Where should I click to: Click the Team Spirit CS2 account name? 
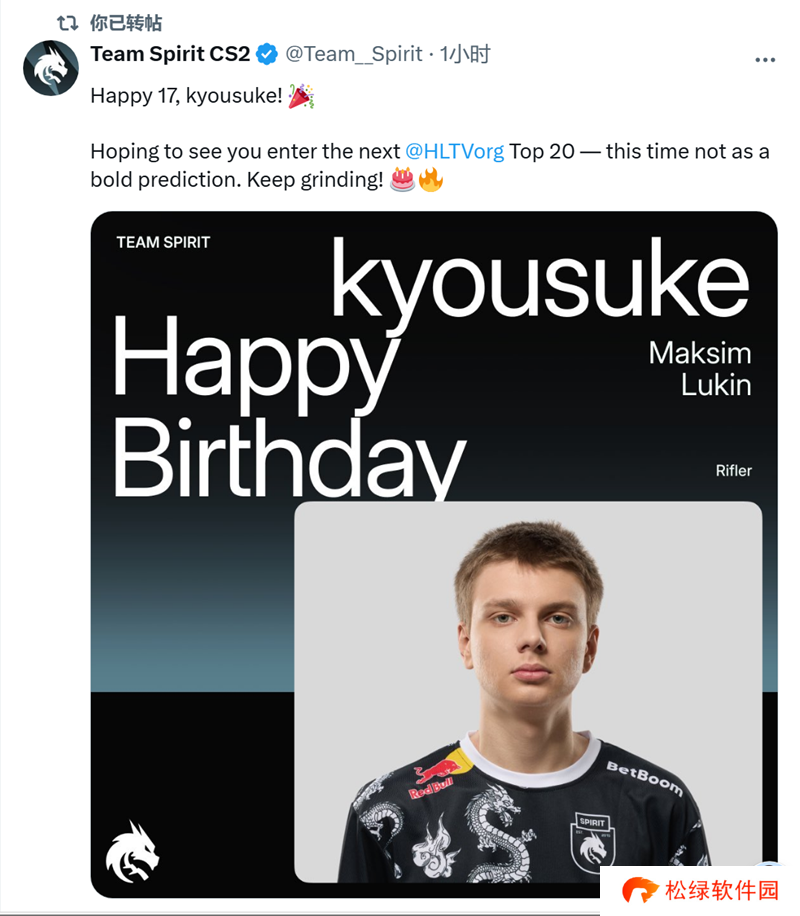[170, 54]
